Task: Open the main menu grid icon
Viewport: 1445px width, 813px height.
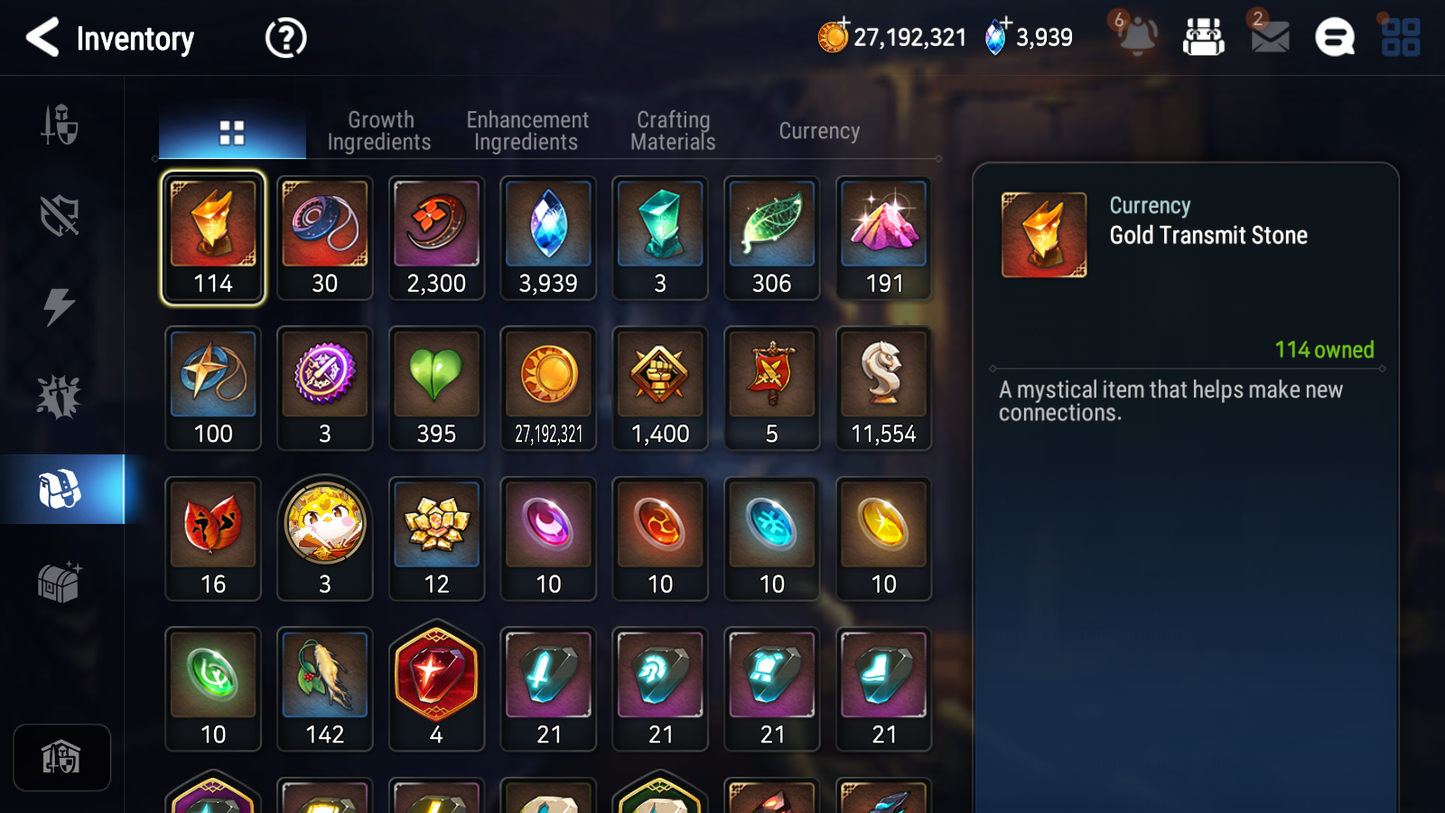Action: [x=1401, y=38]
